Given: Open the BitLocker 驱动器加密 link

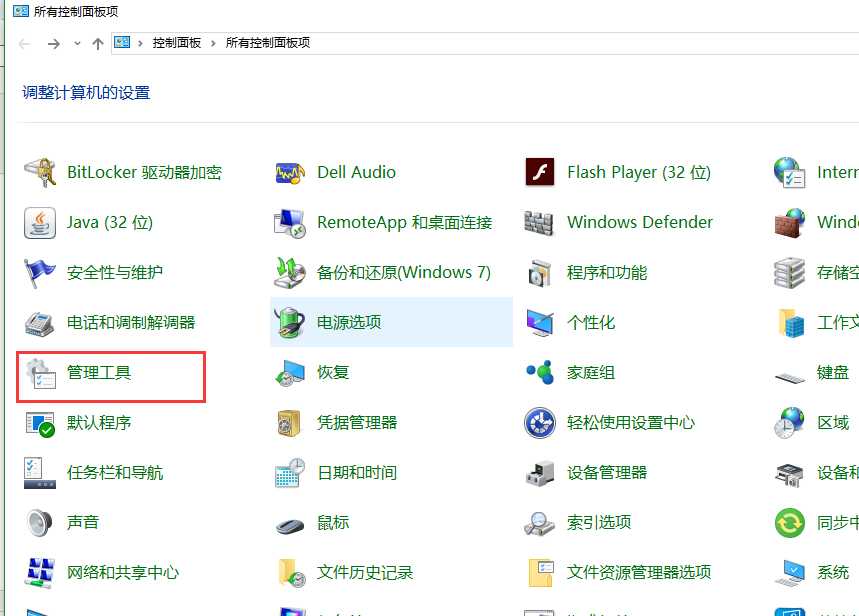Looking at the screenshot, I should [144, 172].
